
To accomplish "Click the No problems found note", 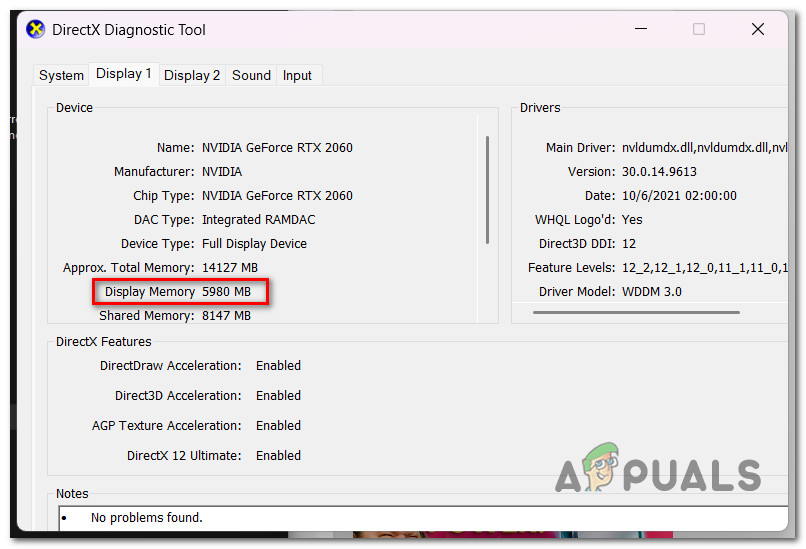I will (x=146, y=518).
